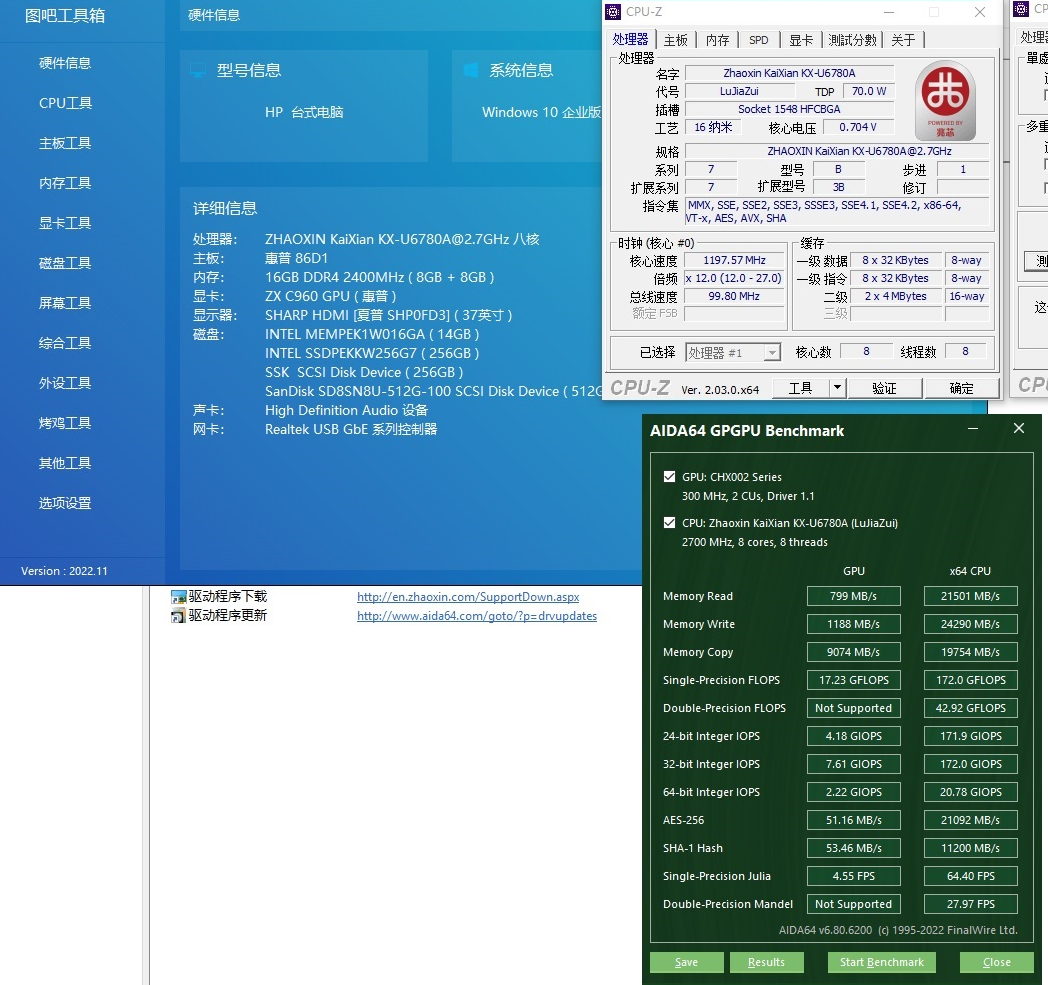Viewport: 1048px width, 985px height.
Task: Click Start Benchmark in AIDA64
Action: click(x=881, y=962)
